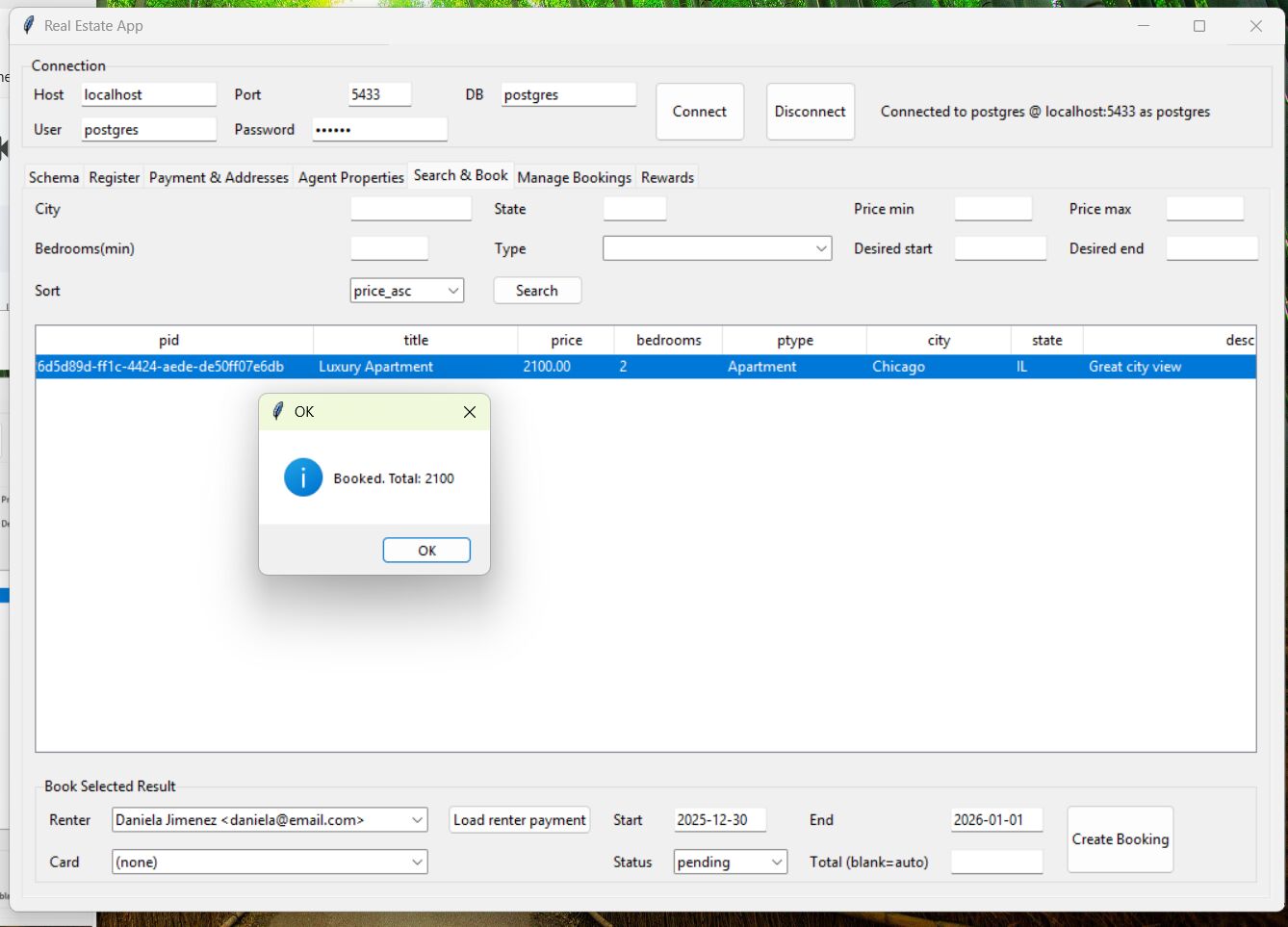Click the Chicago city cell
Screen dimensions: 1288x927
pyautogui.click(x=939, y=367)
